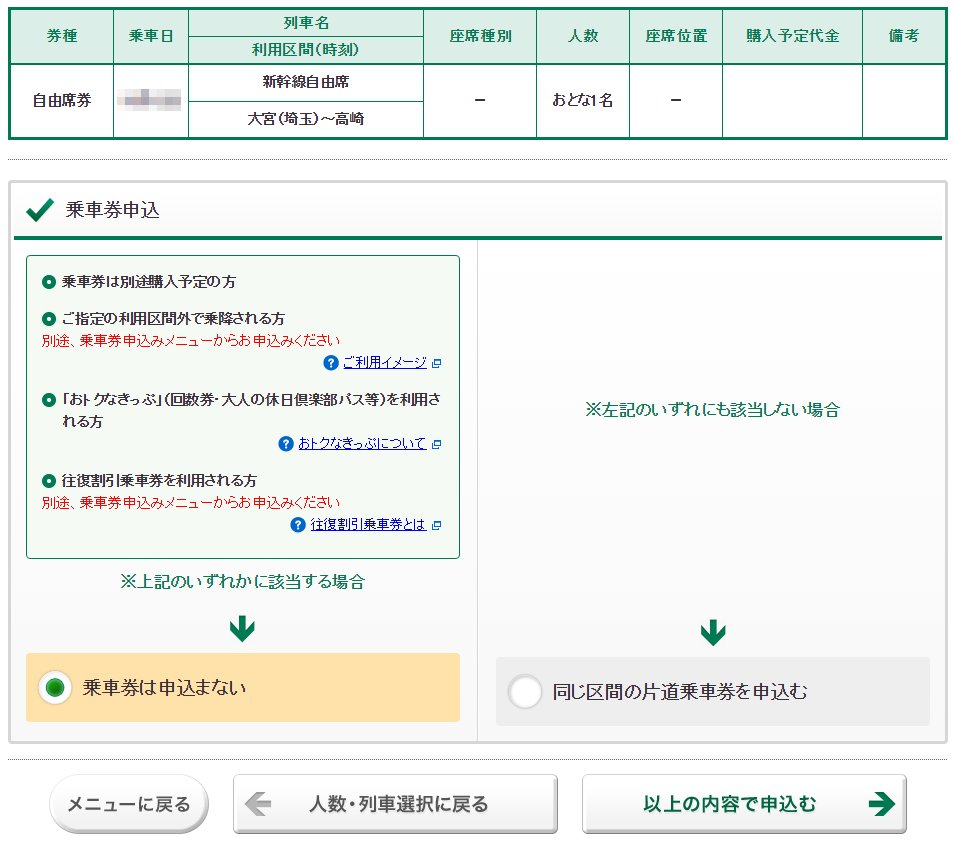
Task: Click green down arrow above 乗車券は申込まない
Action: pos(242,629)
